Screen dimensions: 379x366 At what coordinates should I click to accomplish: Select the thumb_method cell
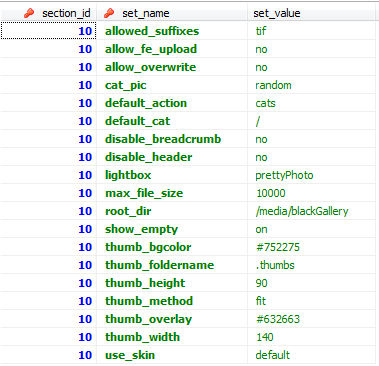tap(172, 301)
